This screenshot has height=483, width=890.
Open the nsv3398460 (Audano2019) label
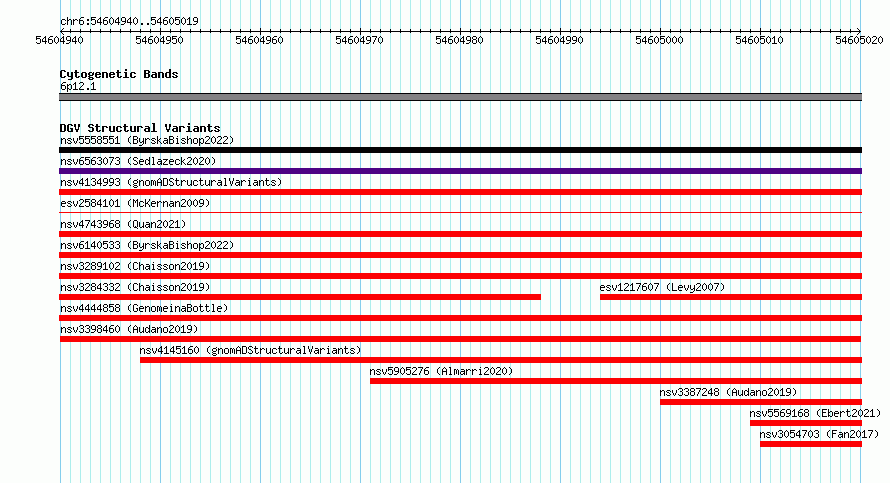(129, 329)
